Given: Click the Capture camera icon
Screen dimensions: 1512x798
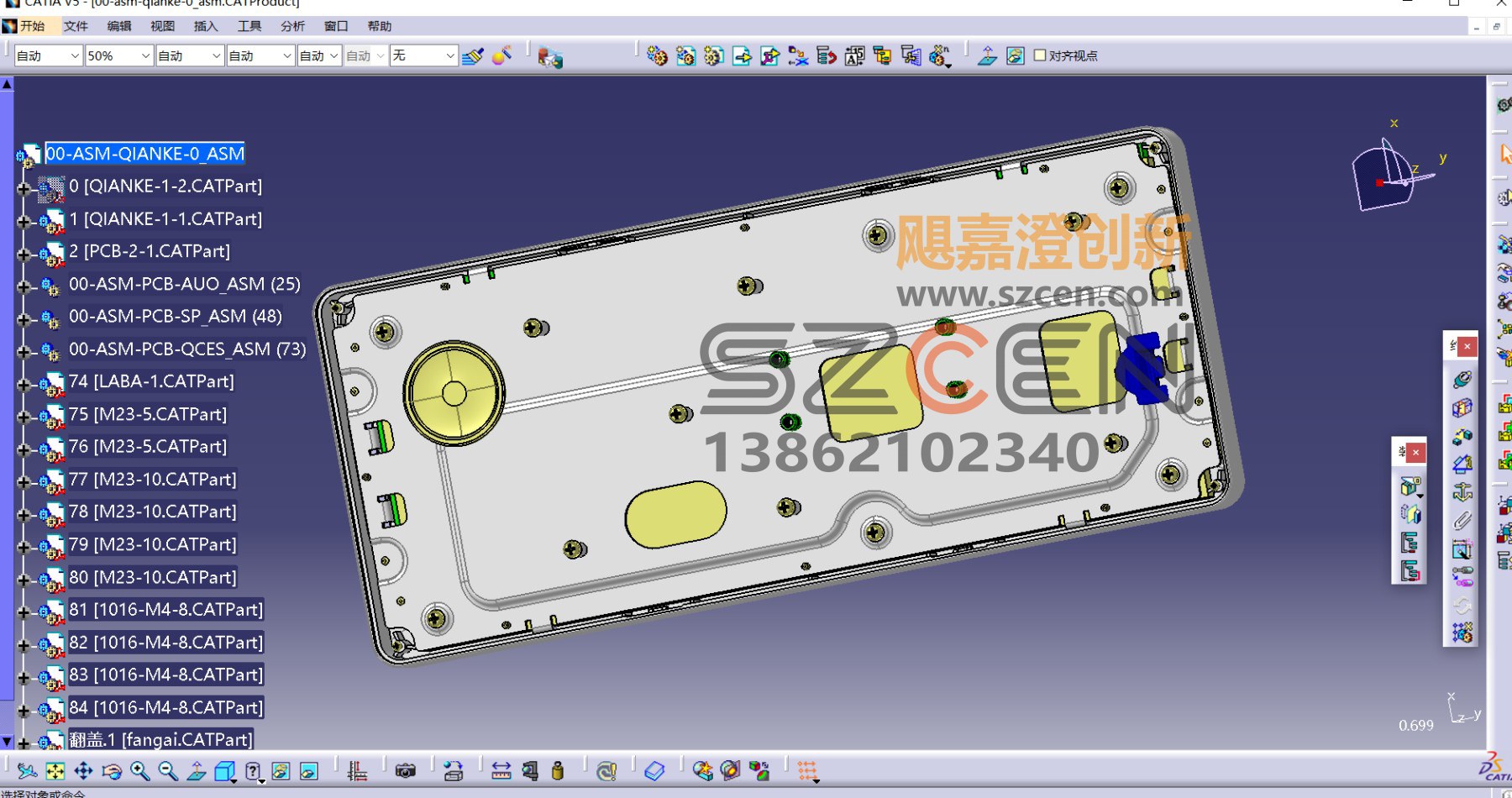Looking at the screenshot, I should (406, 771).
